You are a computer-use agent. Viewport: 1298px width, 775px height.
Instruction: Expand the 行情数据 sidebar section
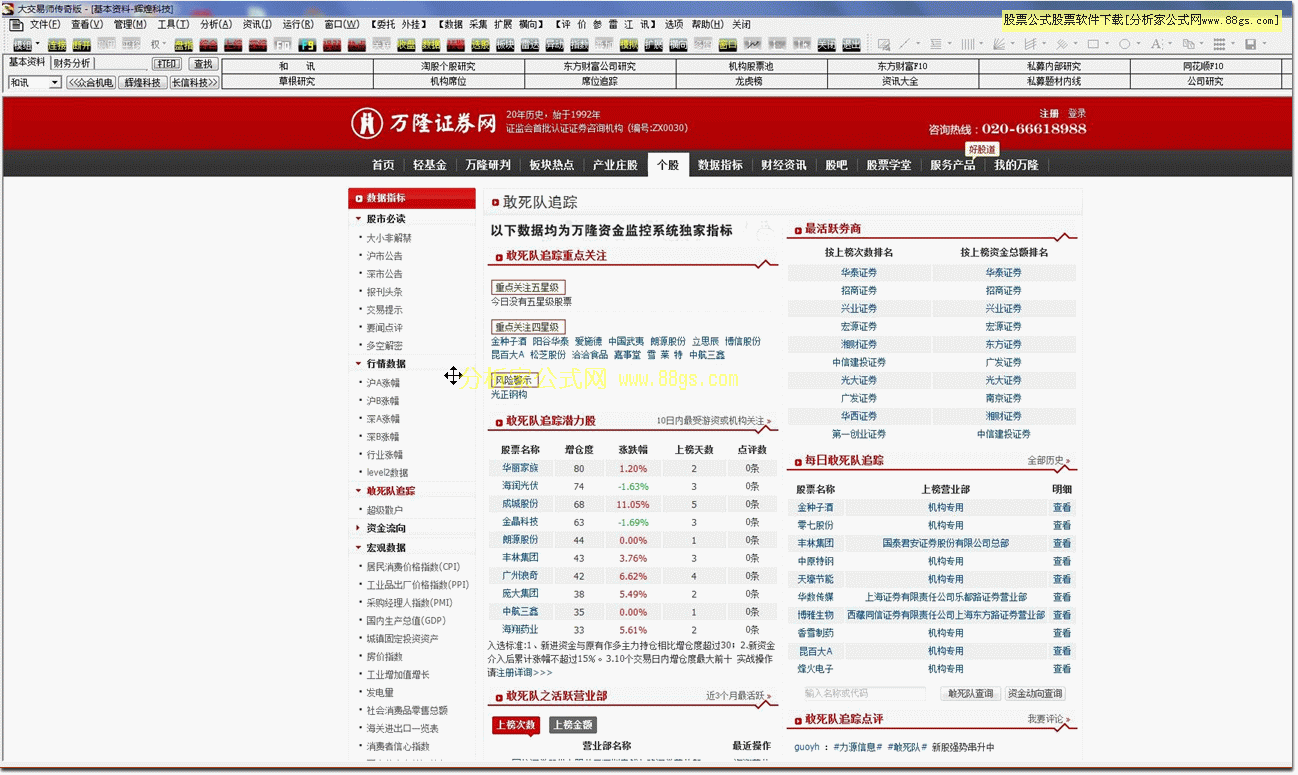click(385, 364)
